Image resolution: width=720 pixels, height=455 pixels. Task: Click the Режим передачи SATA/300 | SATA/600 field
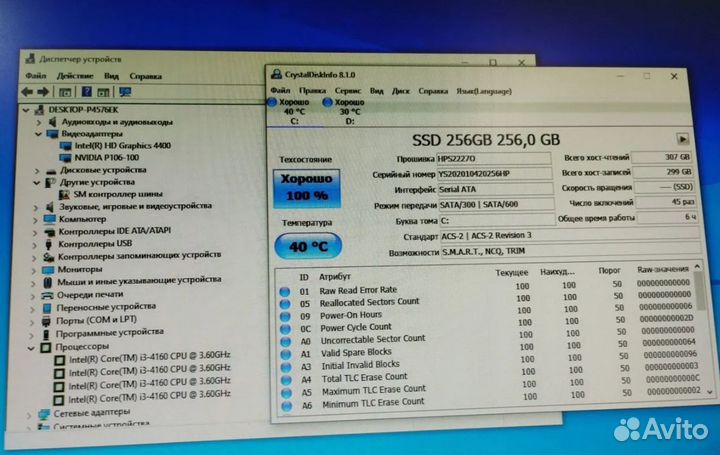[497, 205]
